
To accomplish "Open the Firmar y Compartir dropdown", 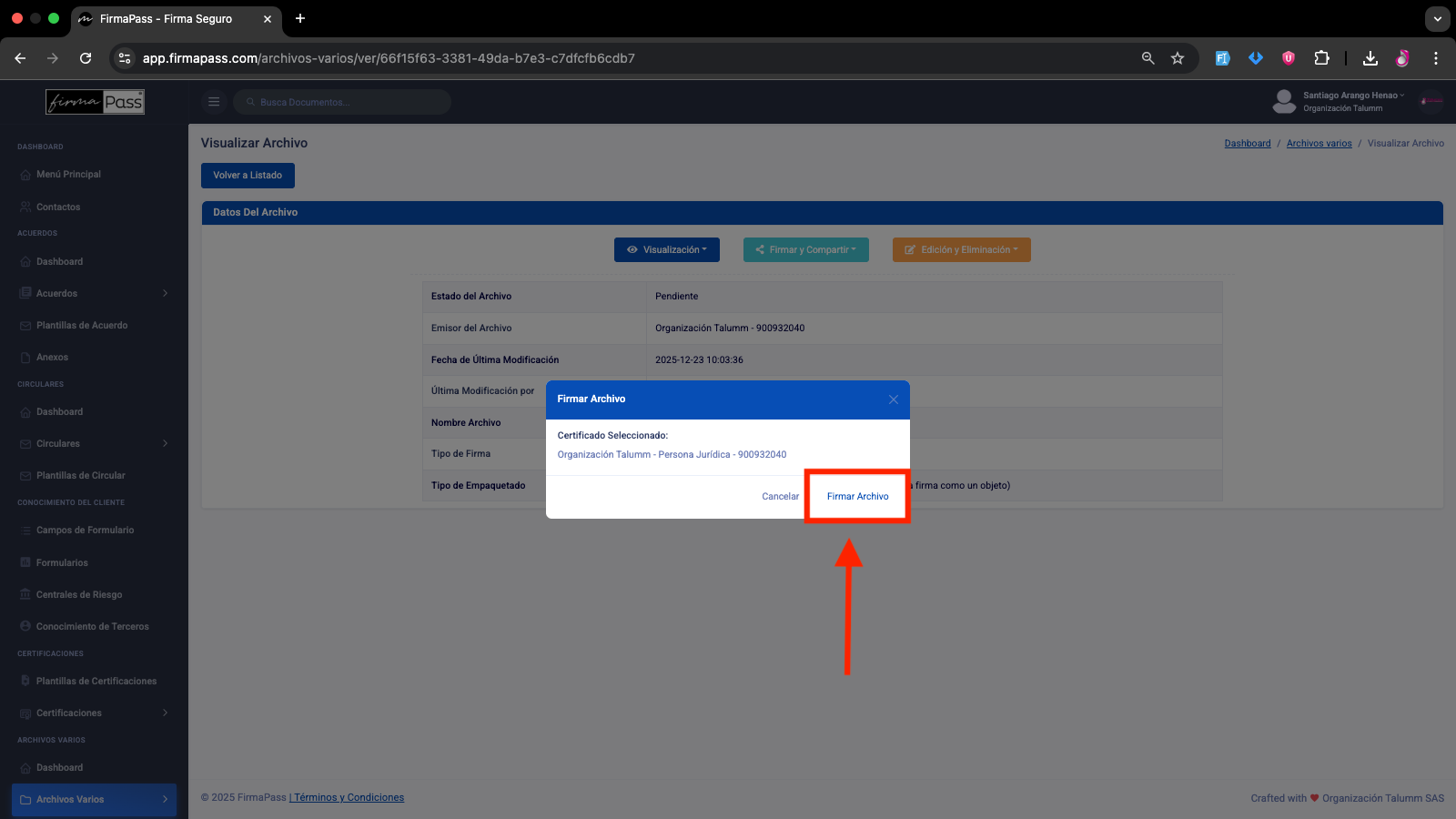I will 806,249.
